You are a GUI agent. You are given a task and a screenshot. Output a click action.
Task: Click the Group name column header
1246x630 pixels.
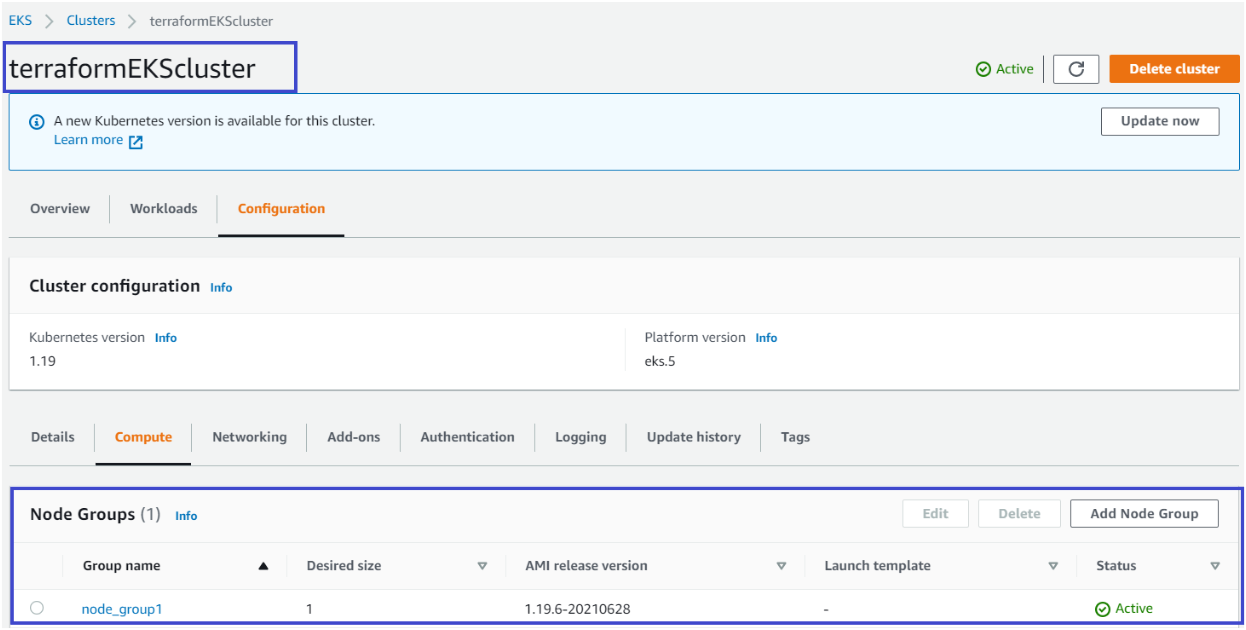click(121, 566)
